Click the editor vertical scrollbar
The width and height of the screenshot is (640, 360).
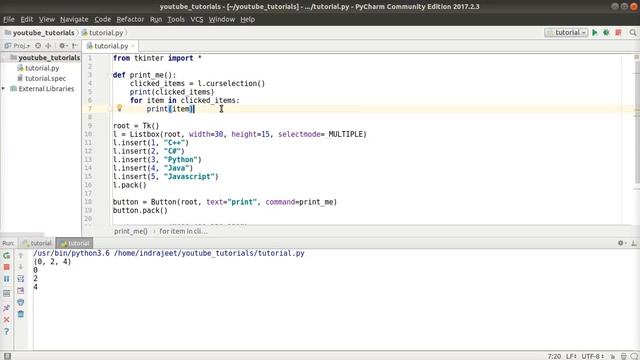point(637,122)
